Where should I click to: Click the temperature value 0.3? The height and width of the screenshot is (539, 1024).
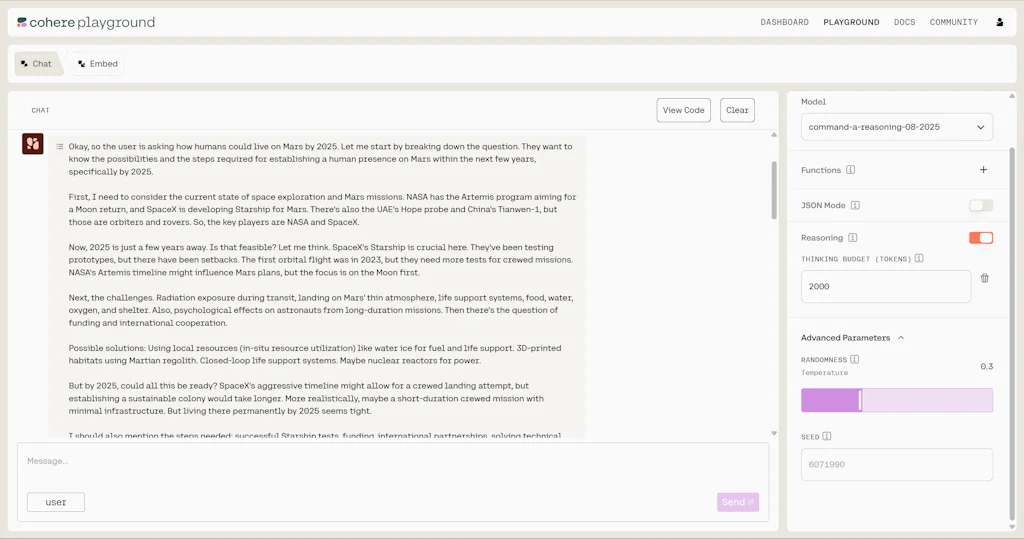986,367
